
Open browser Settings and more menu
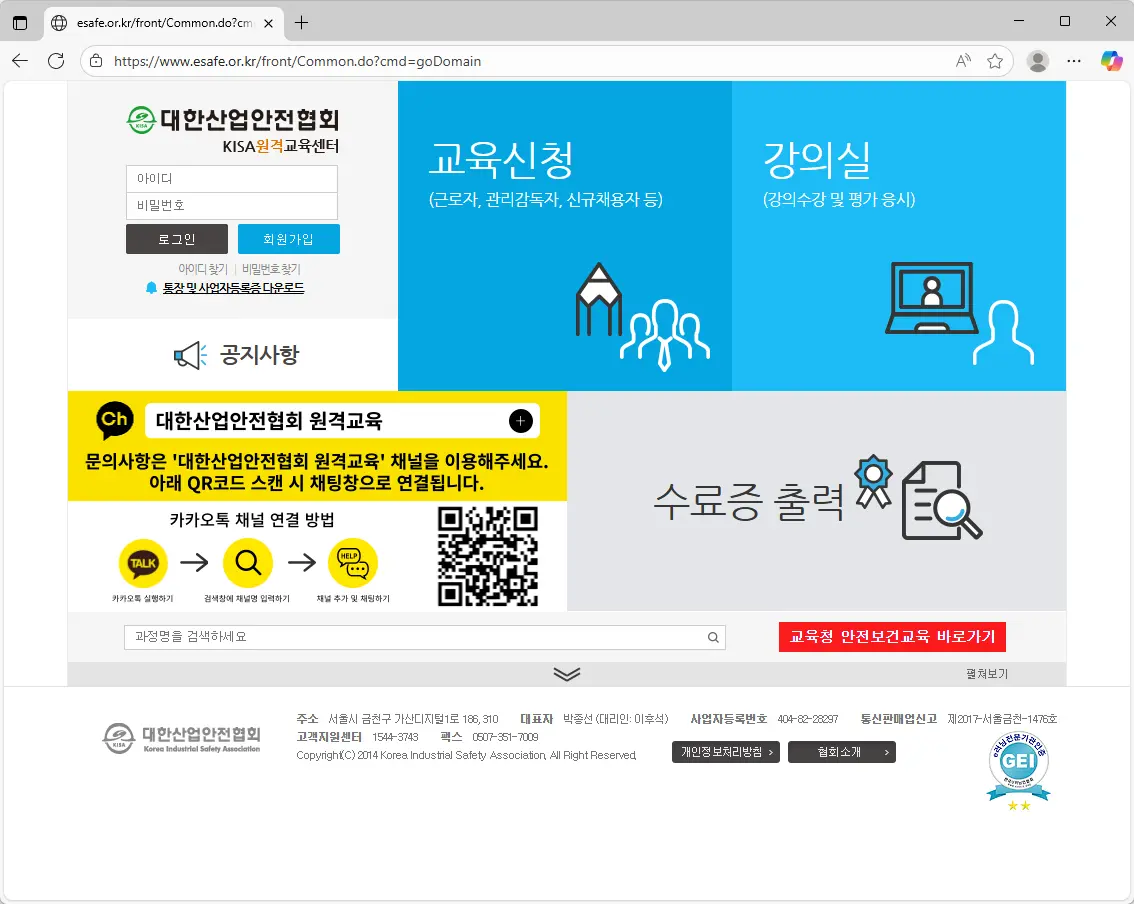pyautogui.click(x=1074, y=61)
